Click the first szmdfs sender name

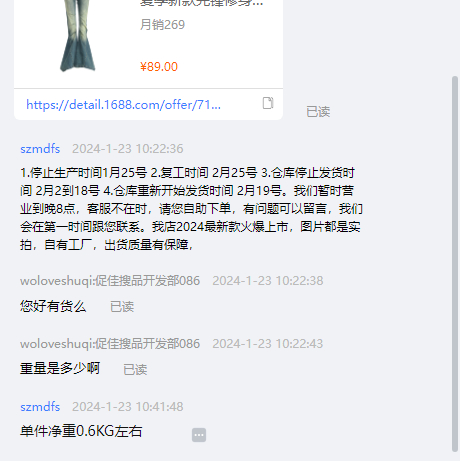click(x=40, y=149)
